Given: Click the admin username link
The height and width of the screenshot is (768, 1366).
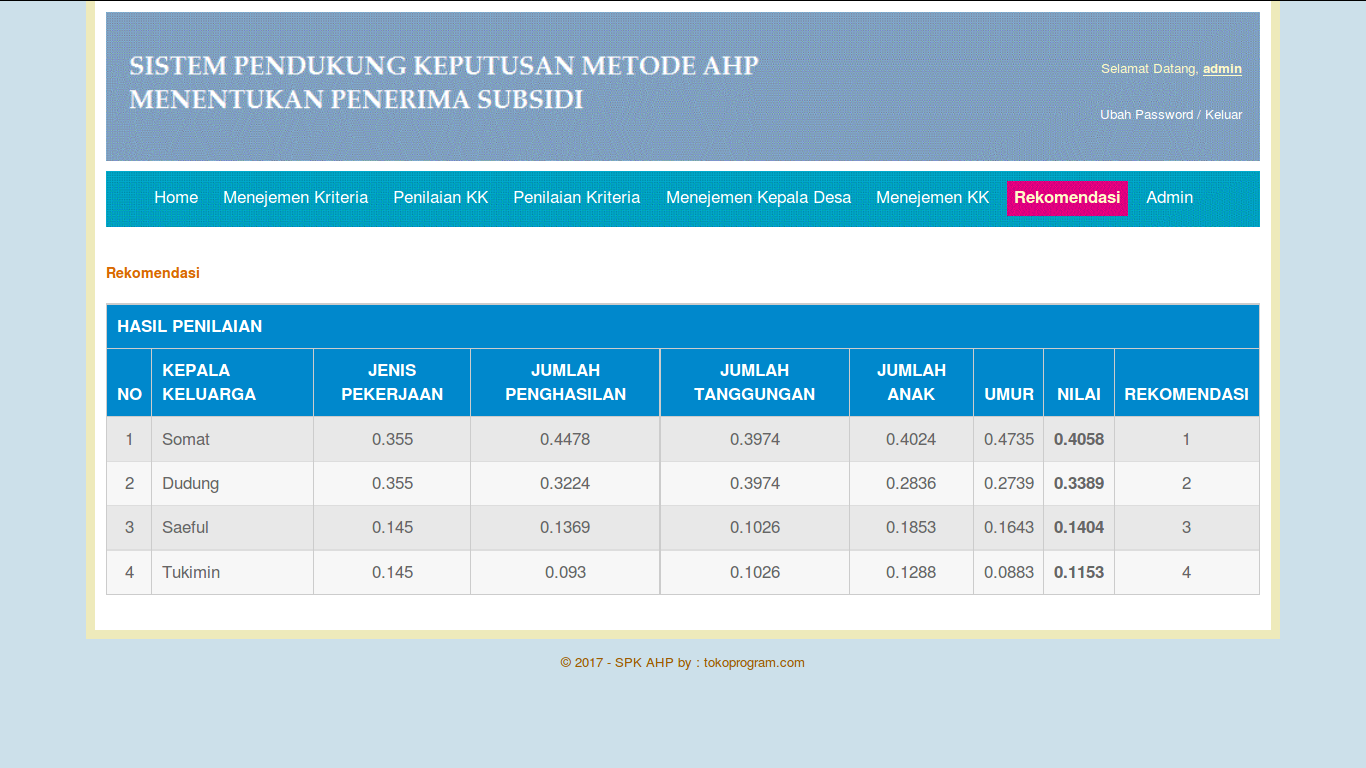Looking at the screenshot, I should click(1222, 69).
